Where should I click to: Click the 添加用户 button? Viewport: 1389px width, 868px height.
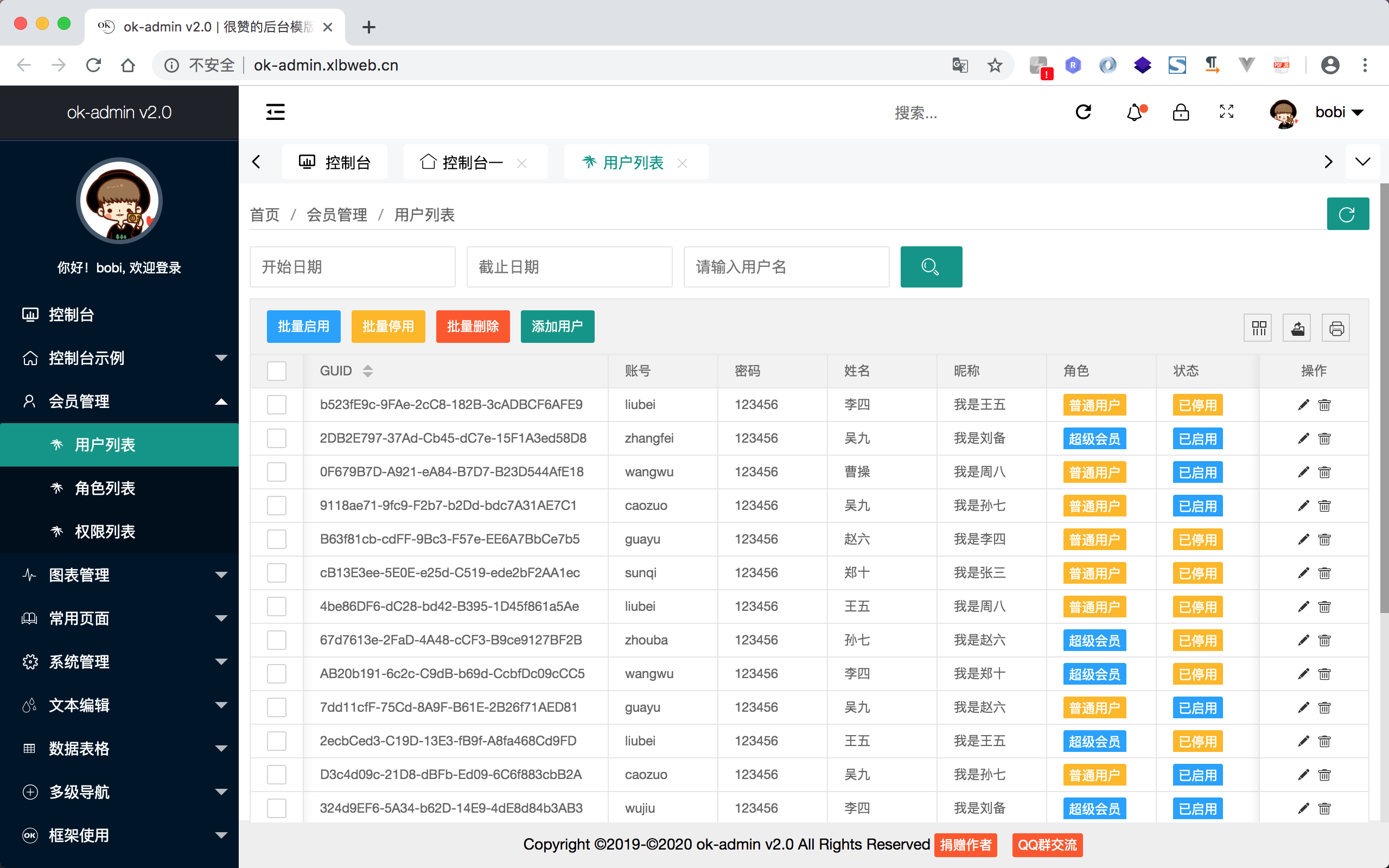(557, 327)
